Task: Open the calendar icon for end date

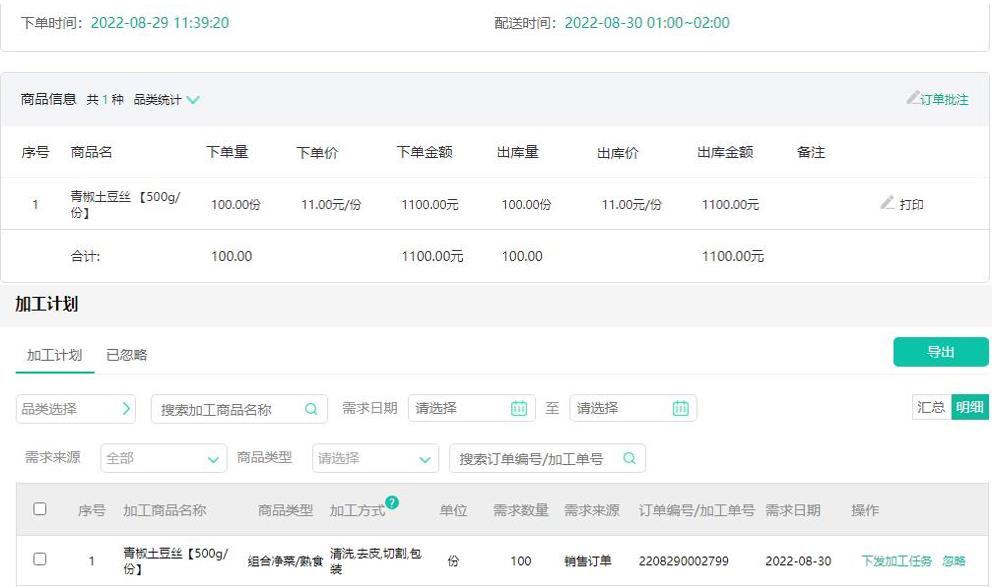Action: click(x=686, y=408)
